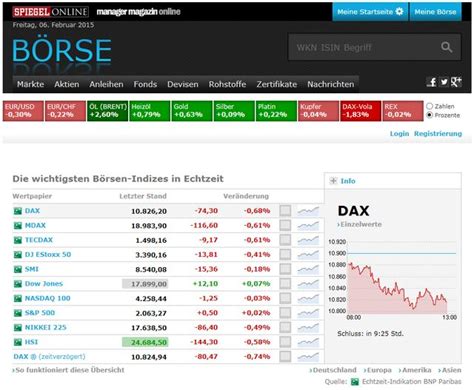Click the Spiegel Online logo

click(x=51, y=12)
